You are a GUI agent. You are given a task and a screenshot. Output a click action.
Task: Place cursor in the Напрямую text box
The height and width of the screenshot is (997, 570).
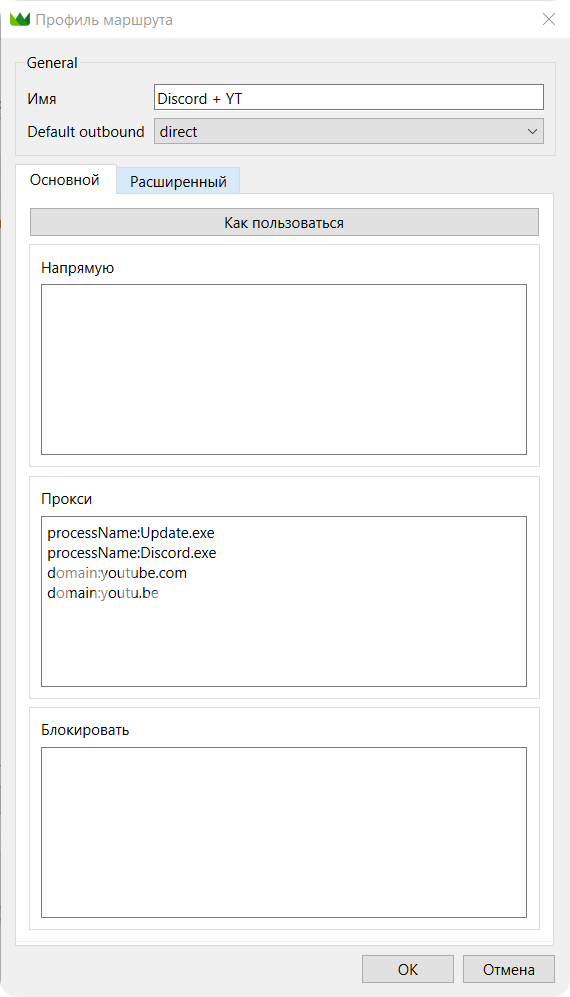284,369
